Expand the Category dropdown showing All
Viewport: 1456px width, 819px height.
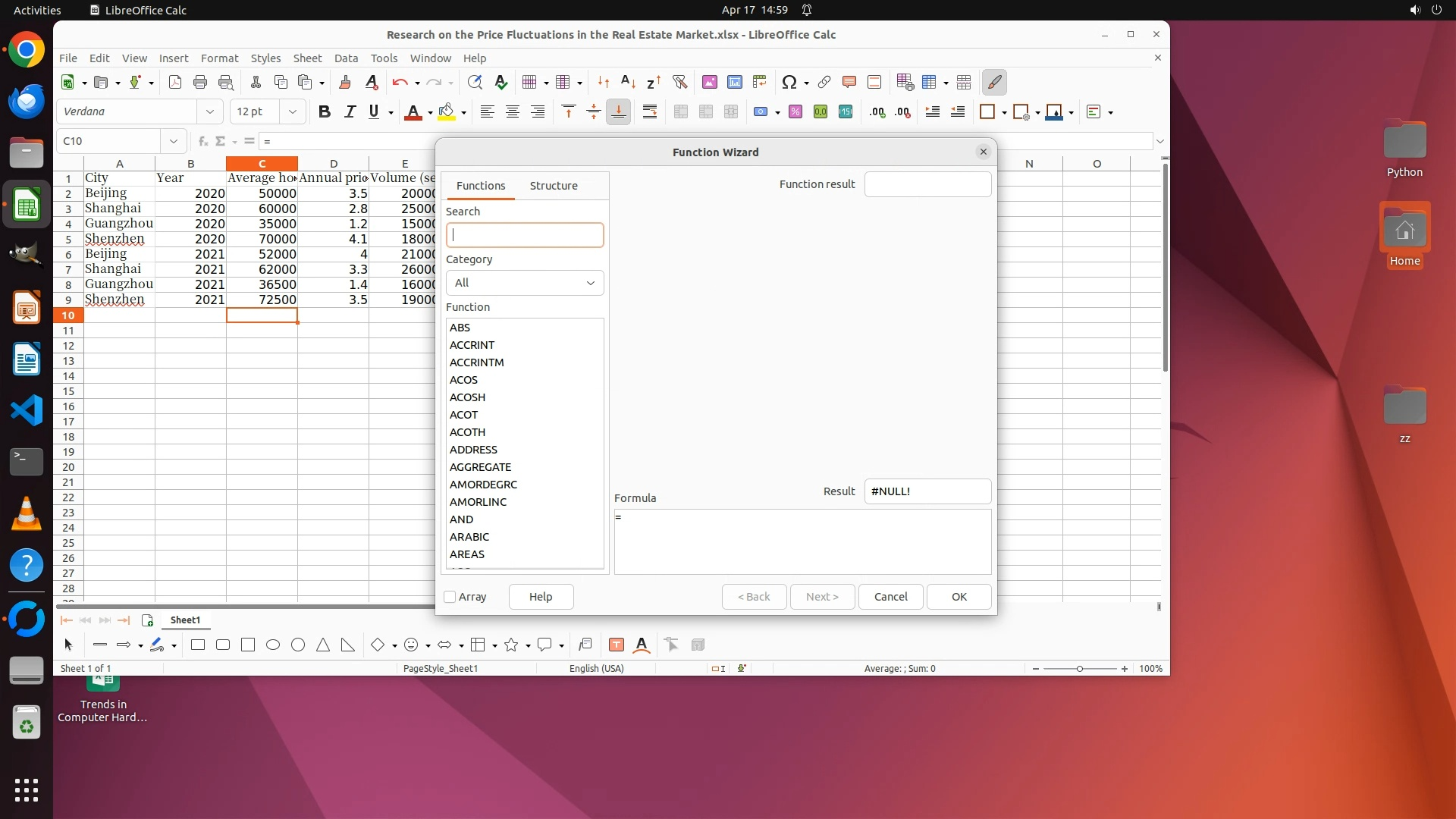[525, 283]
